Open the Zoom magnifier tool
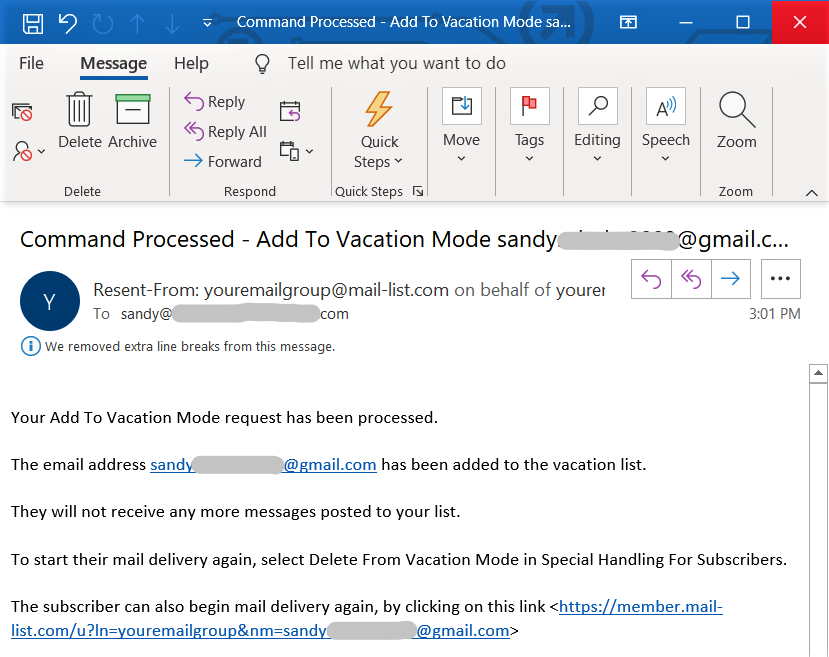Viewport: 829px width, 657px height. (736, 122)
